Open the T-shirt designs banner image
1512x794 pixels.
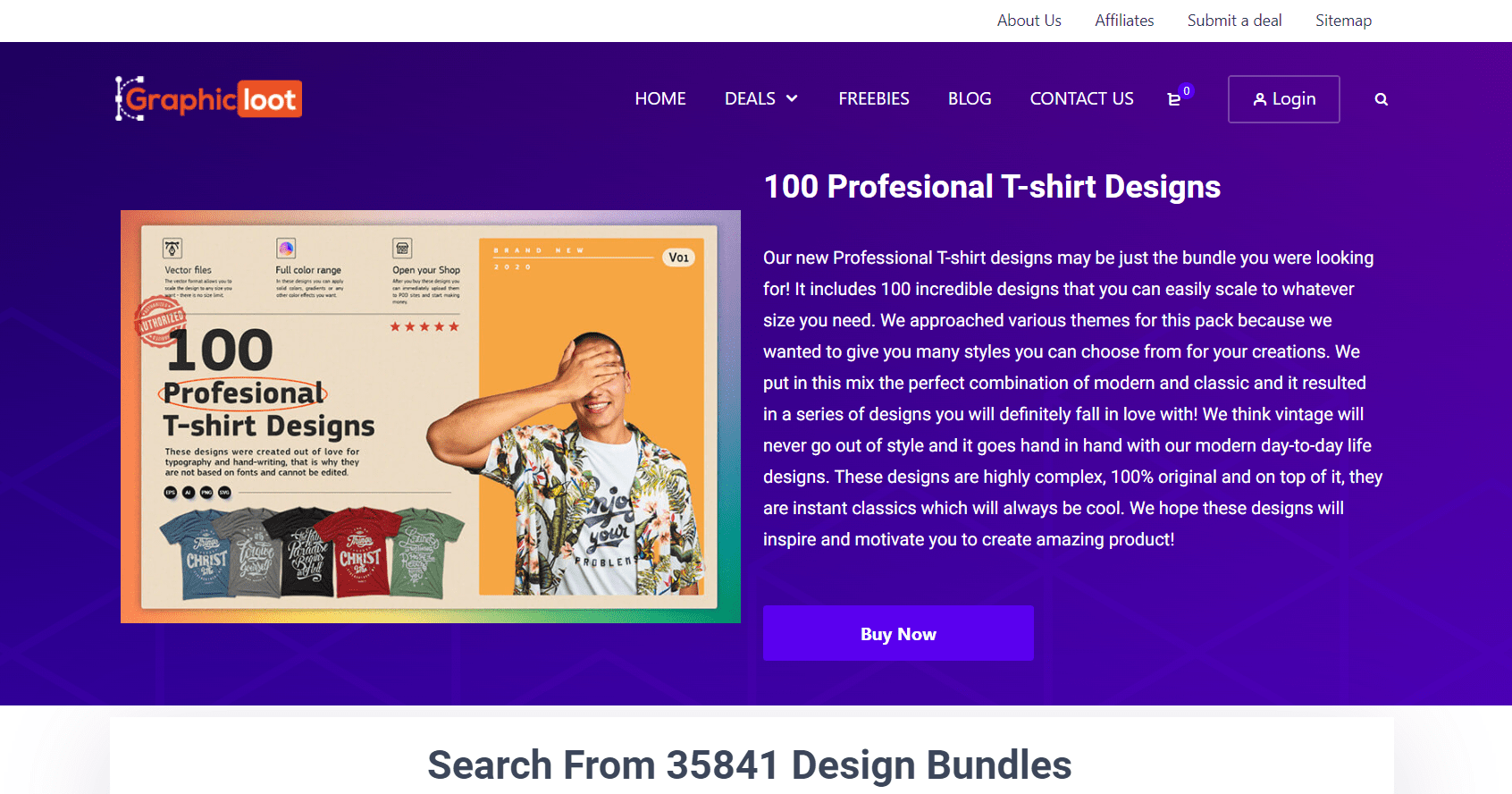[x=431, y=417]
